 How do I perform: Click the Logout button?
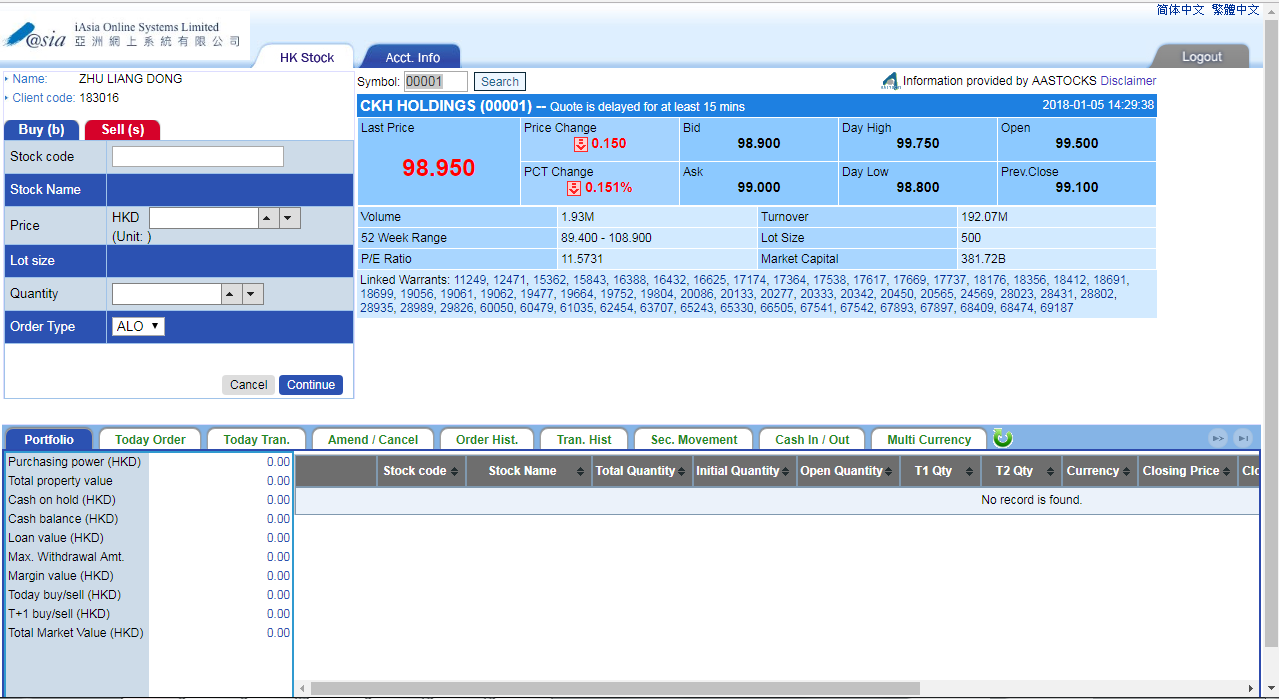[1201, 57]
